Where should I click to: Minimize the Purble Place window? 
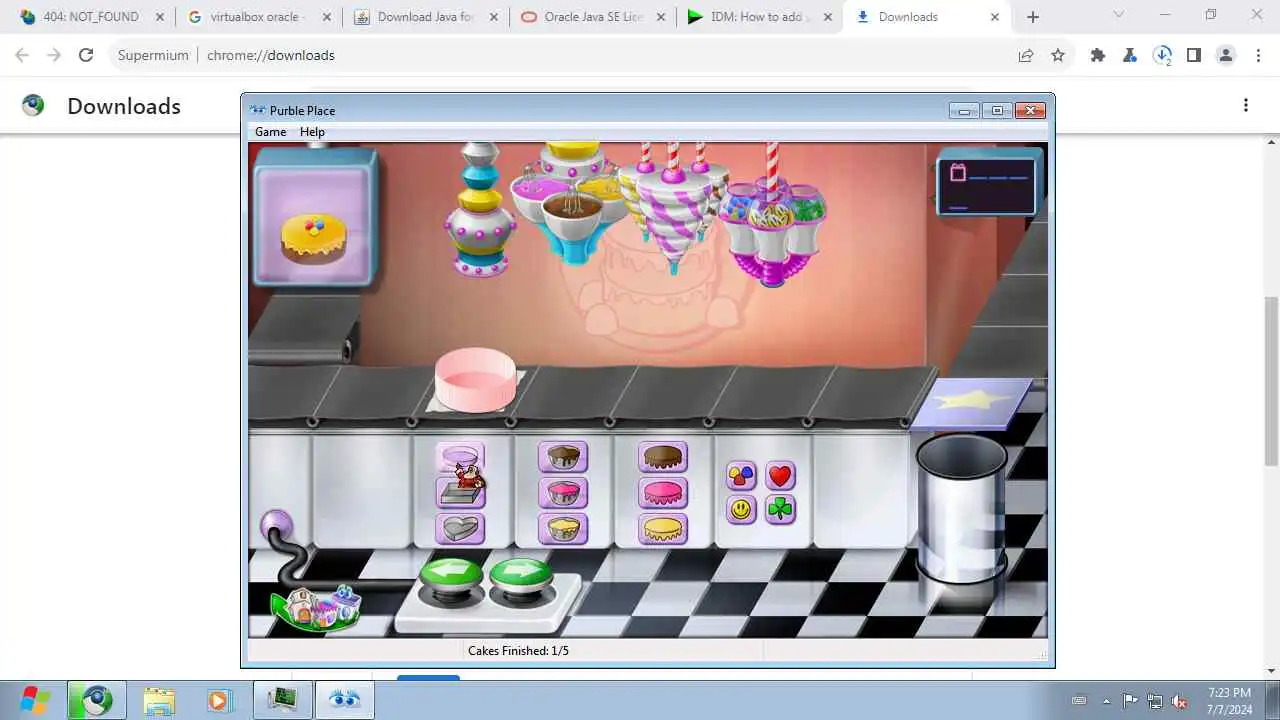pyautogui.click(x=964, y=110)
